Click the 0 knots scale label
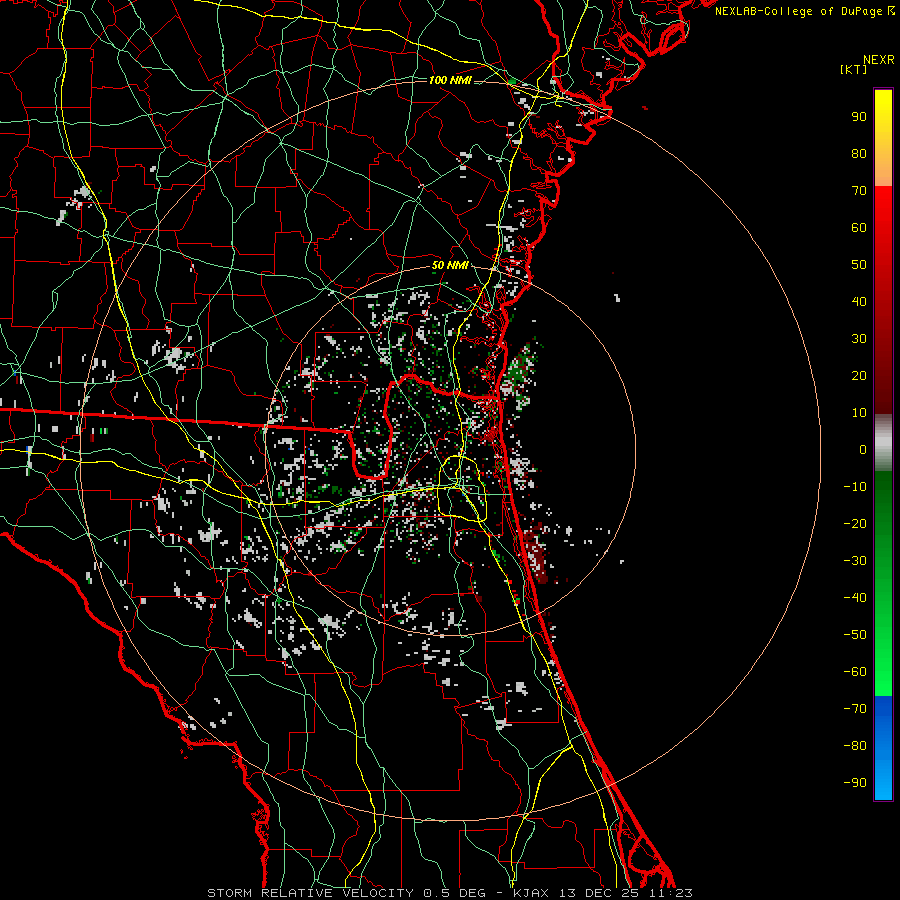This screenshot has width=900, height=900. 863,449
